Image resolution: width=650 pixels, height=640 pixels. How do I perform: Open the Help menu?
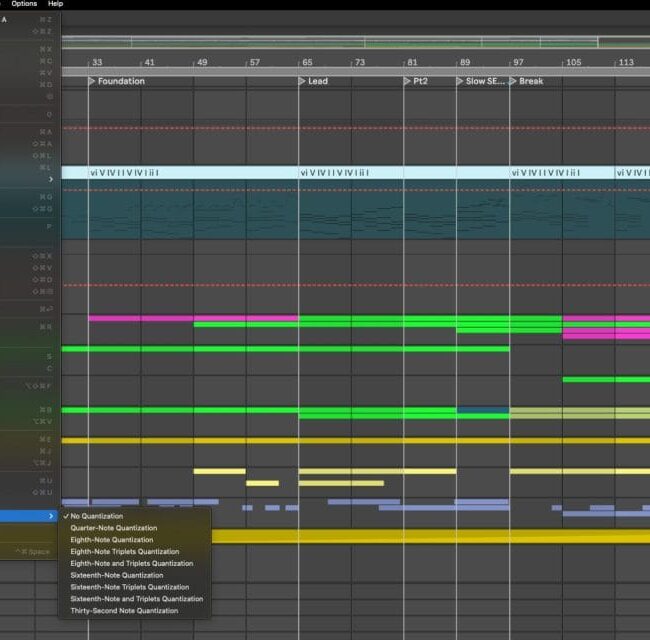(x=55, y=4)
